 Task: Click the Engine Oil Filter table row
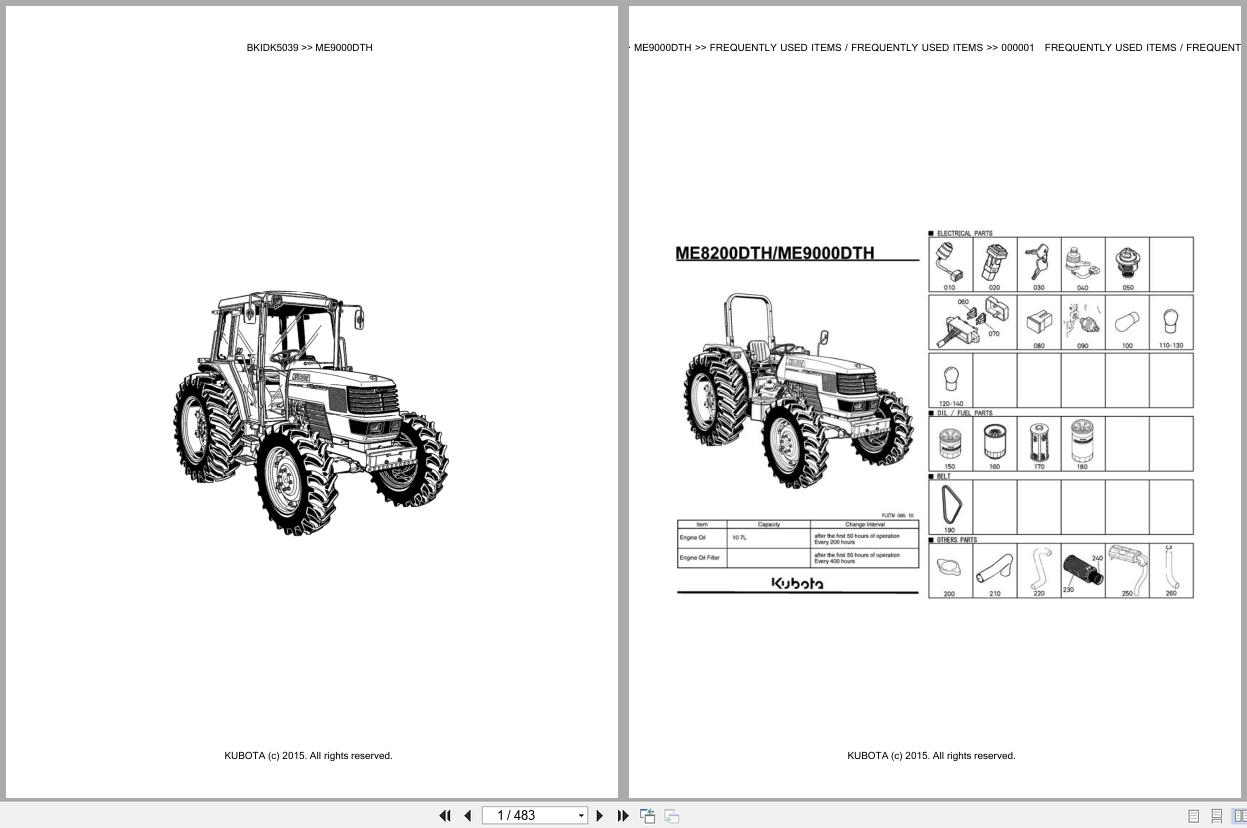[x=798, y=558]
